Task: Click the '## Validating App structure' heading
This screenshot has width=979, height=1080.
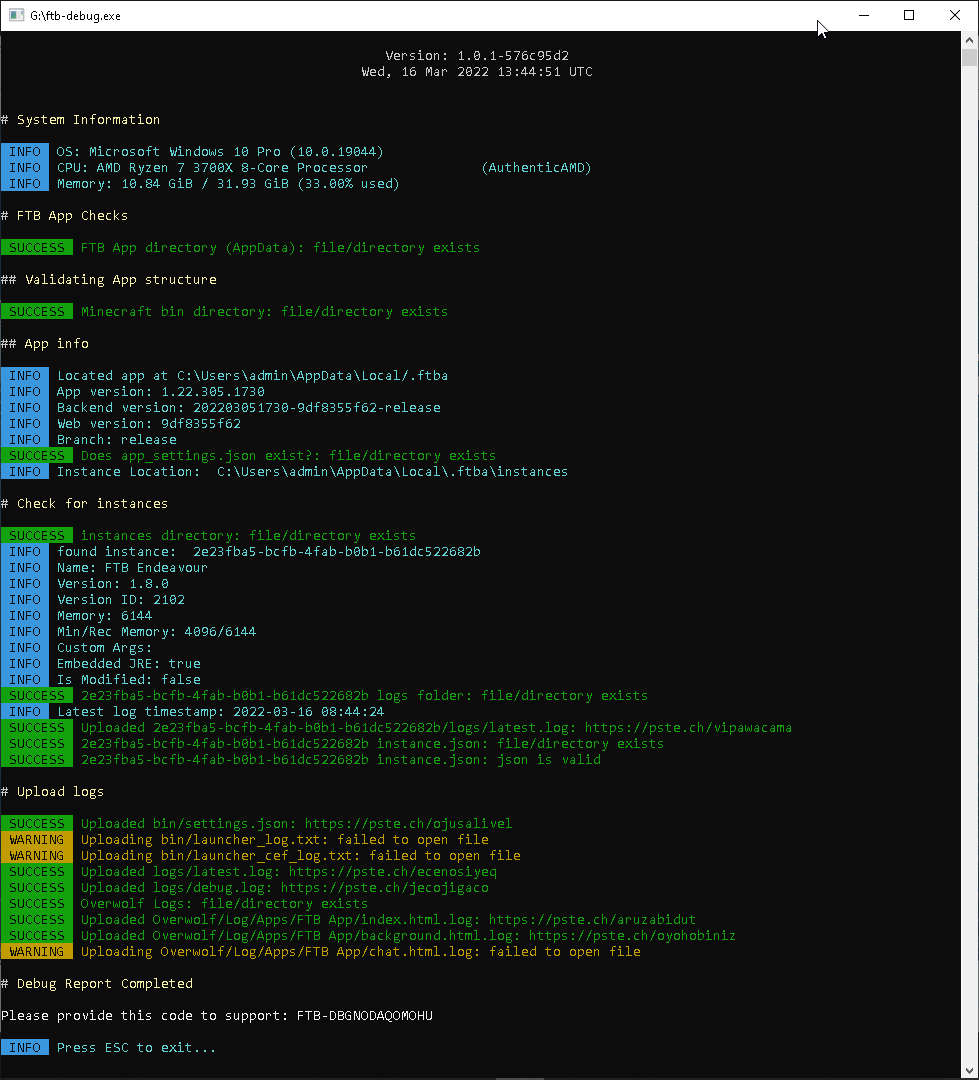Action: point(109,279)
